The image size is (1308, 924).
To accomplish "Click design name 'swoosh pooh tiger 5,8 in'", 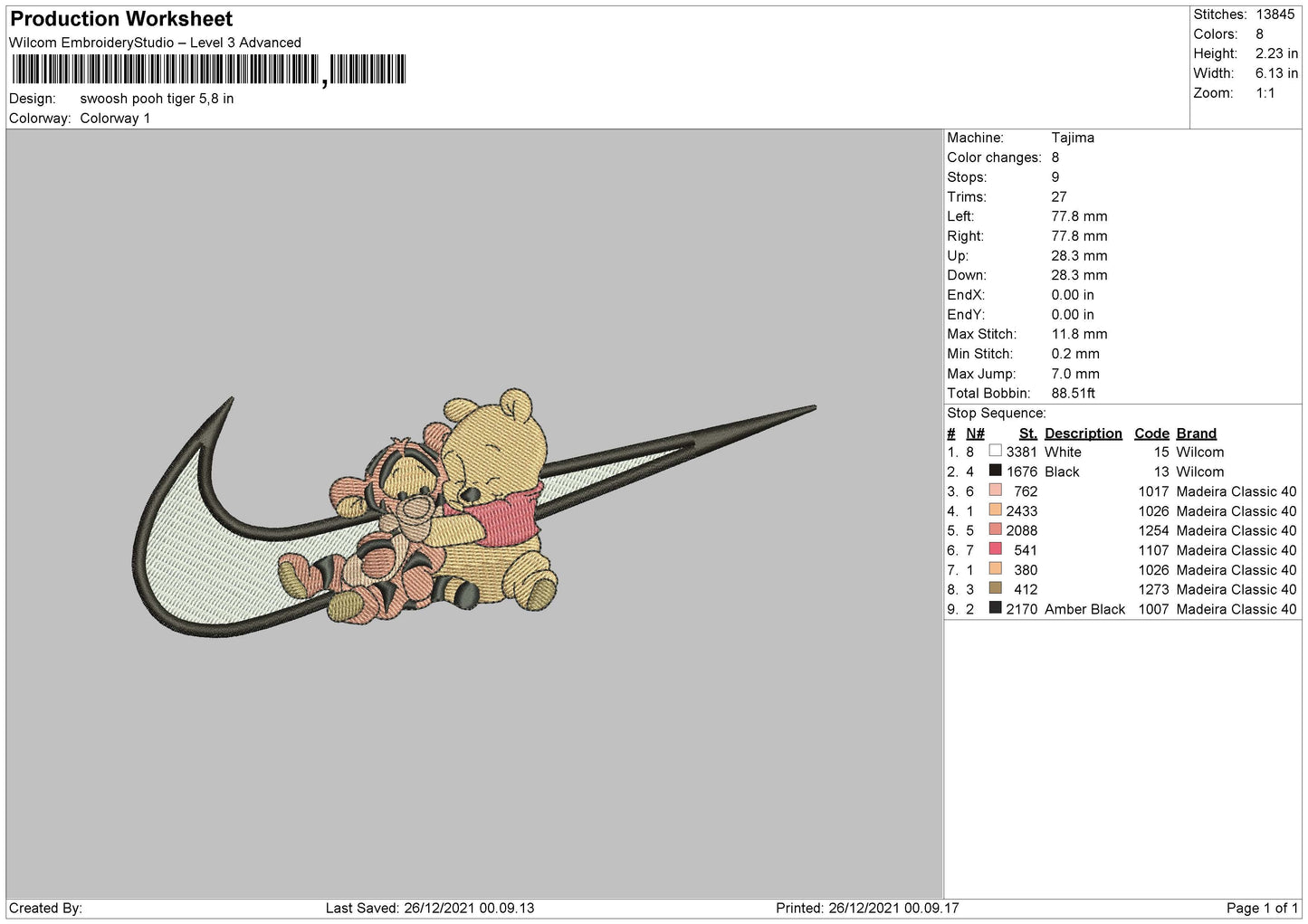I will 157,99.
